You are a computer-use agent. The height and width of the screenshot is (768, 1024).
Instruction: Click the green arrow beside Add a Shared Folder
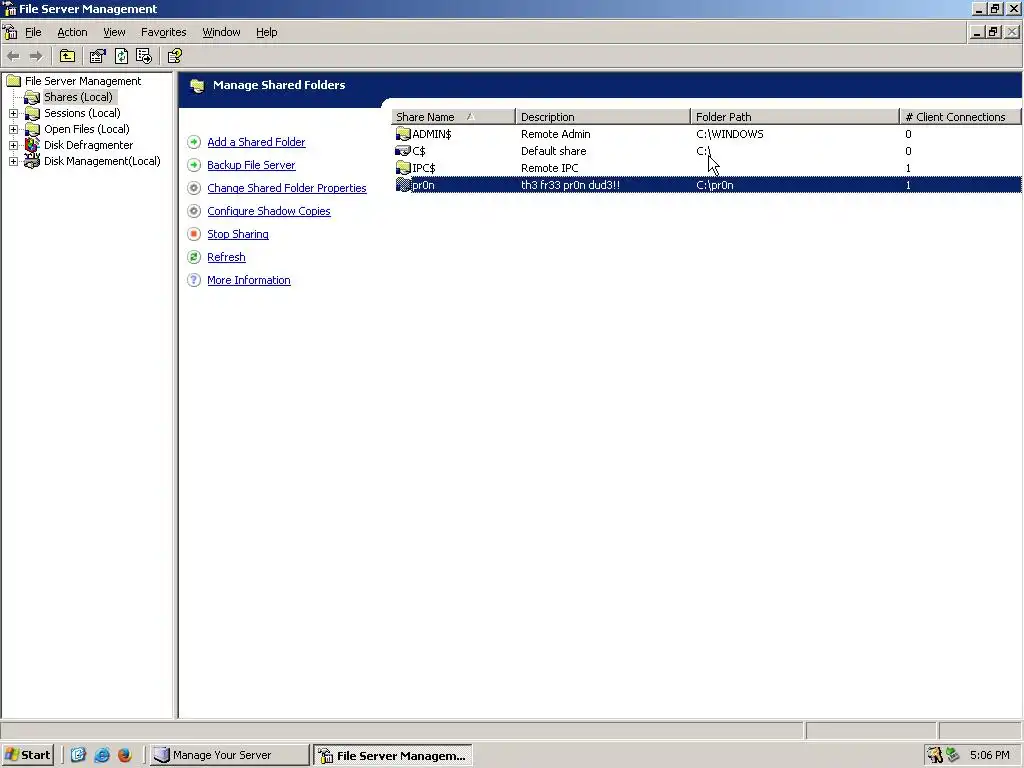194,142
